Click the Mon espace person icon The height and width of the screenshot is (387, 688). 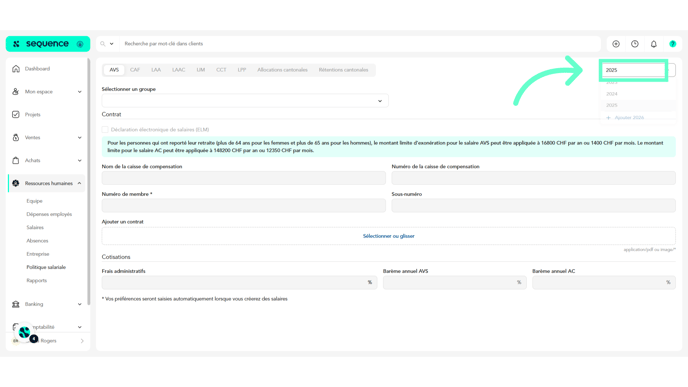16,92
